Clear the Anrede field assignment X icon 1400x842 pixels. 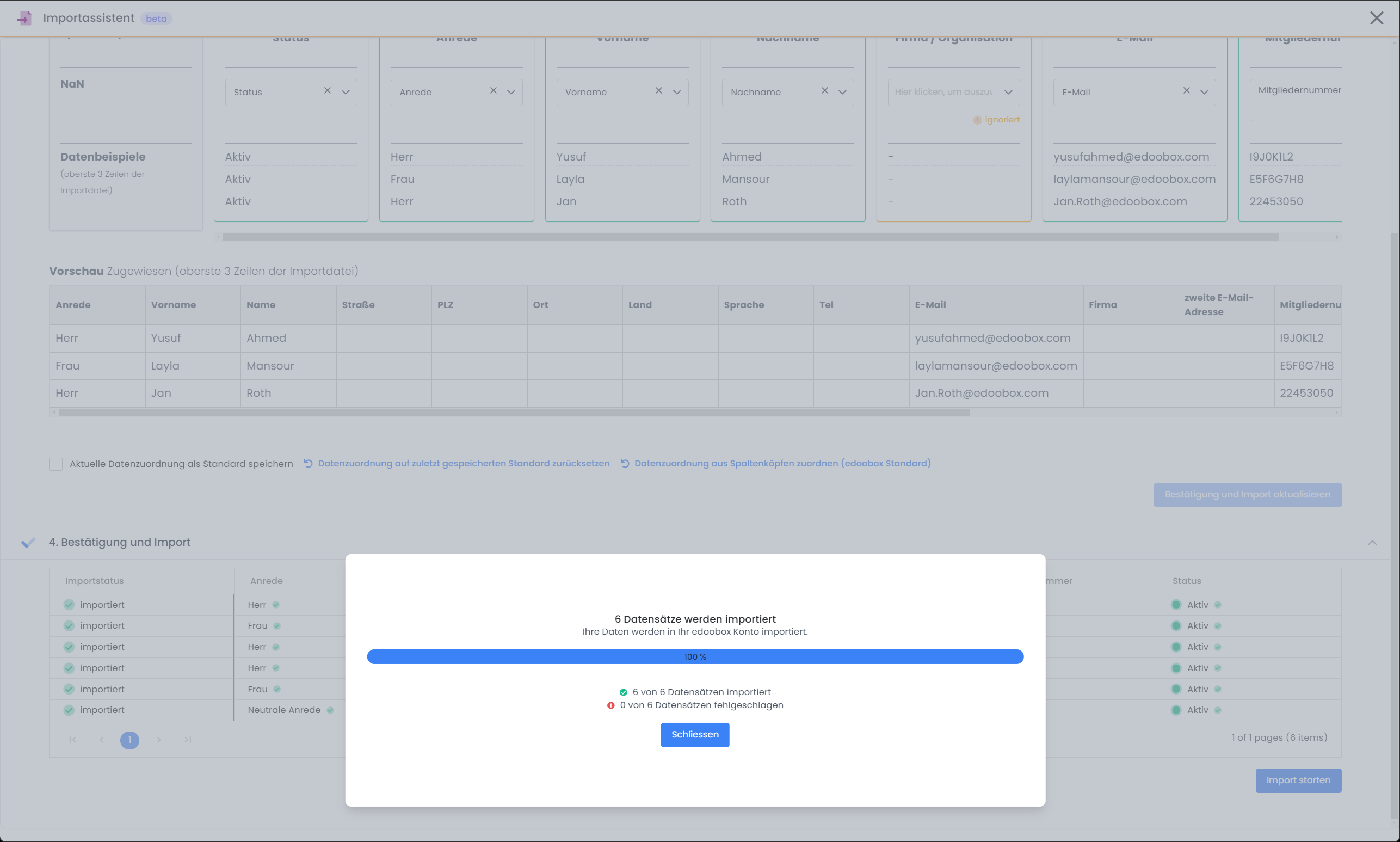tap(494, 91)
